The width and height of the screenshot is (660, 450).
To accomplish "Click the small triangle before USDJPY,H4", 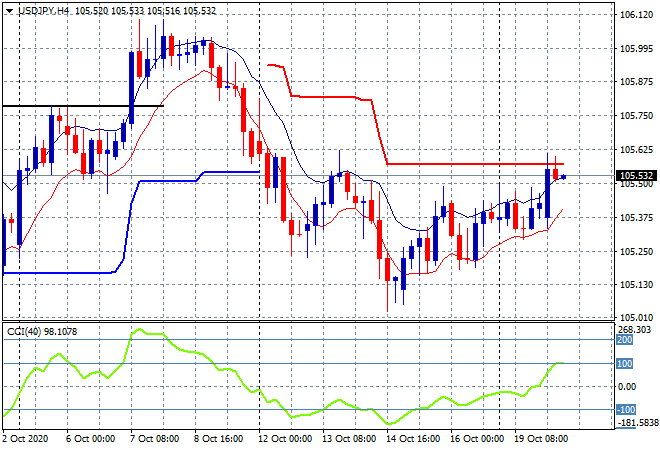I will pos(7,9).
